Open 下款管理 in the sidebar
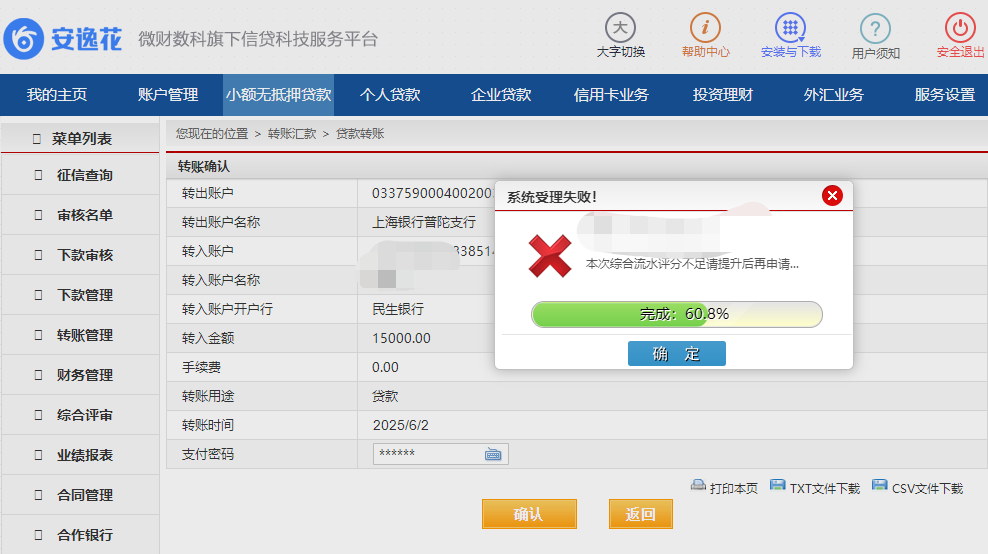Screen dimensions: 988x554 tap(80, 295)
